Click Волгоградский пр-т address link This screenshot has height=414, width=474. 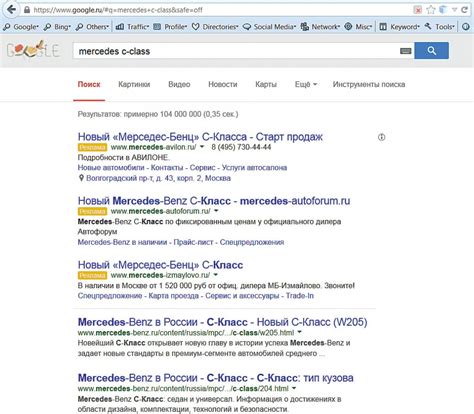coord(158,178)
